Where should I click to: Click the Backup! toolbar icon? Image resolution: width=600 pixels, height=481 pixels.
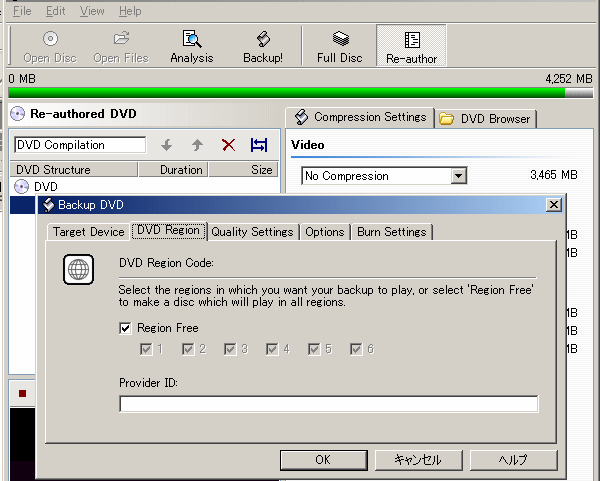263,46
